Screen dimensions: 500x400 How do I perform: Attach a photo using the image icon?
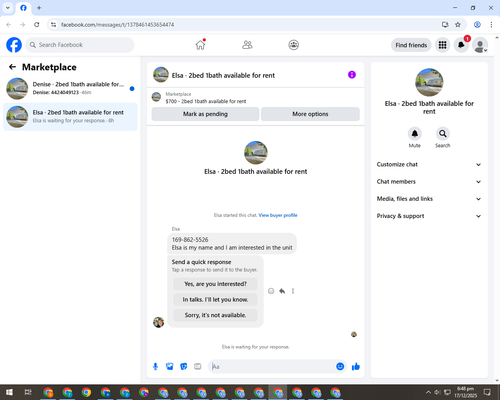[170, 367]
